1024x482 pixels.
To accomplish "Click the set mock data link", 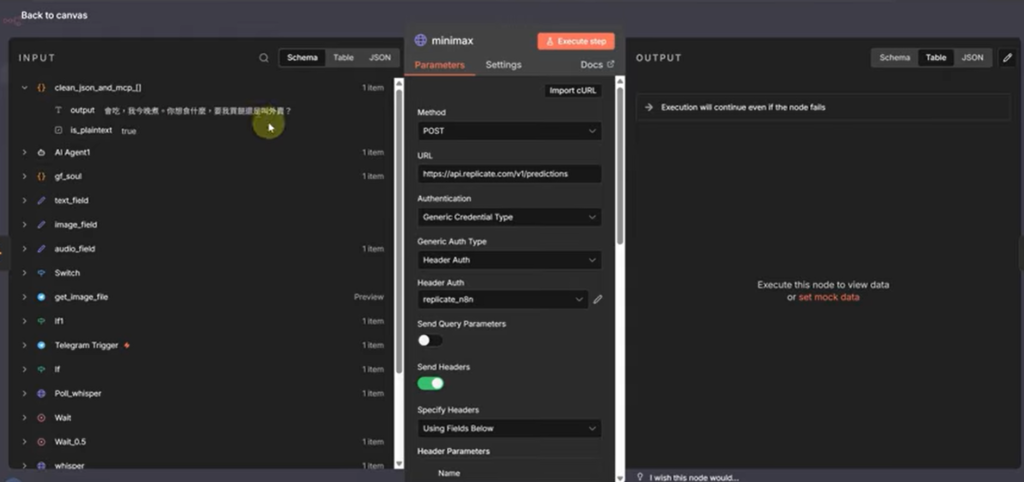I will coord(828,297).
